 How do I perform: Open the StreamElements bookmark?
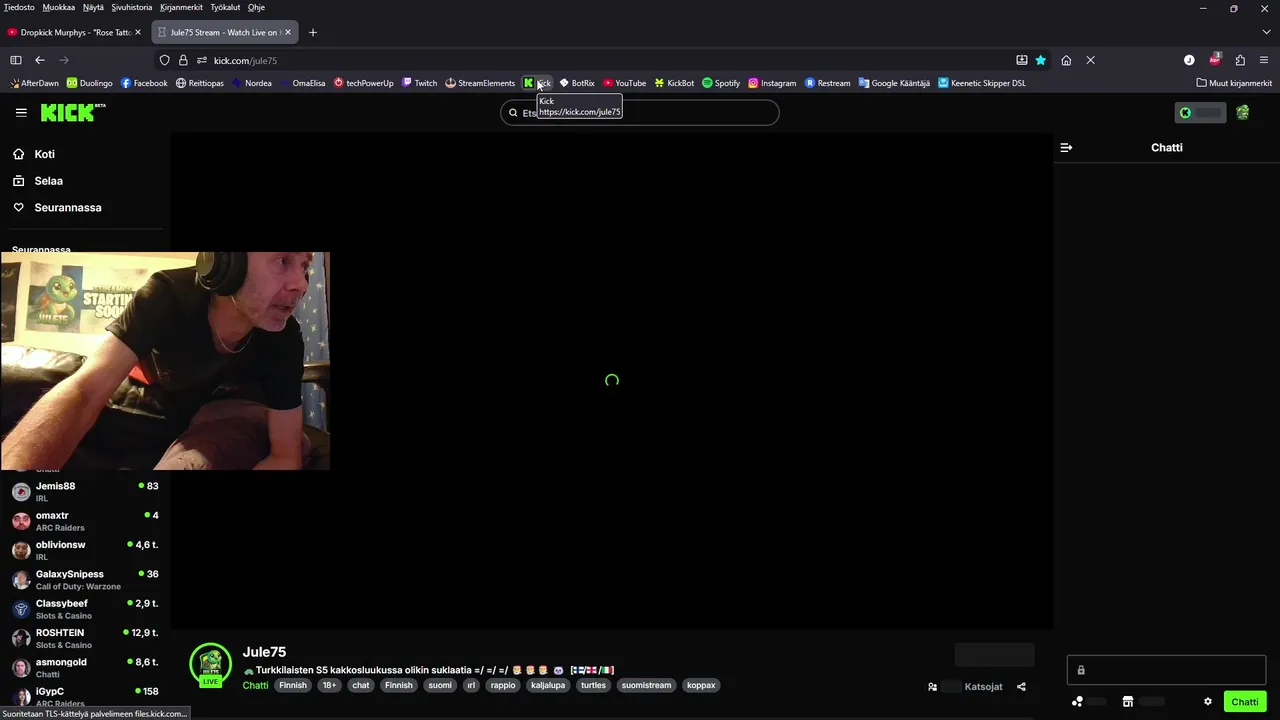[x=480, y=83]
